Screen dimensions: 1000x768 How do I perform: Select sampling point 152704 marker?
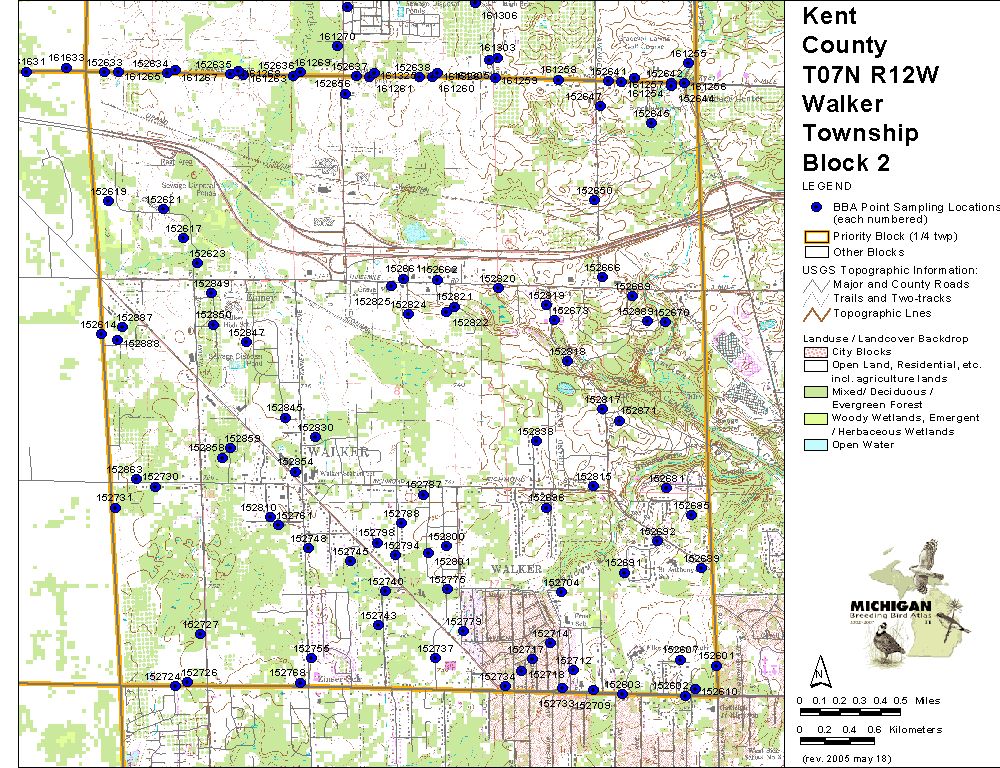click(561, 592)
